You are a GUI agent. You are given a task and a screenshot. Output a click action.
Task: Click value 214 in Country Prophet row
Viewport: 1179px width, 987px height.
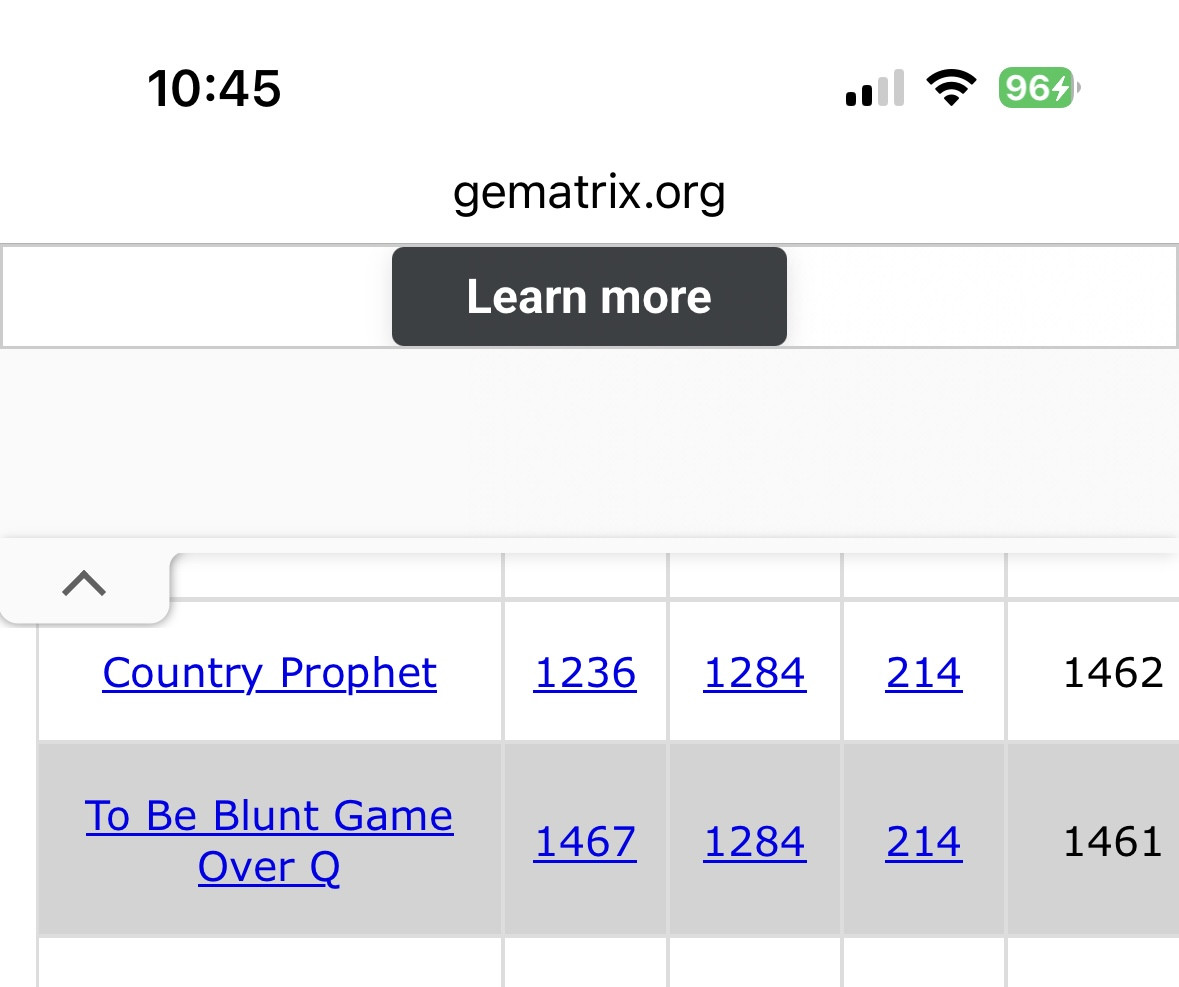923,673
